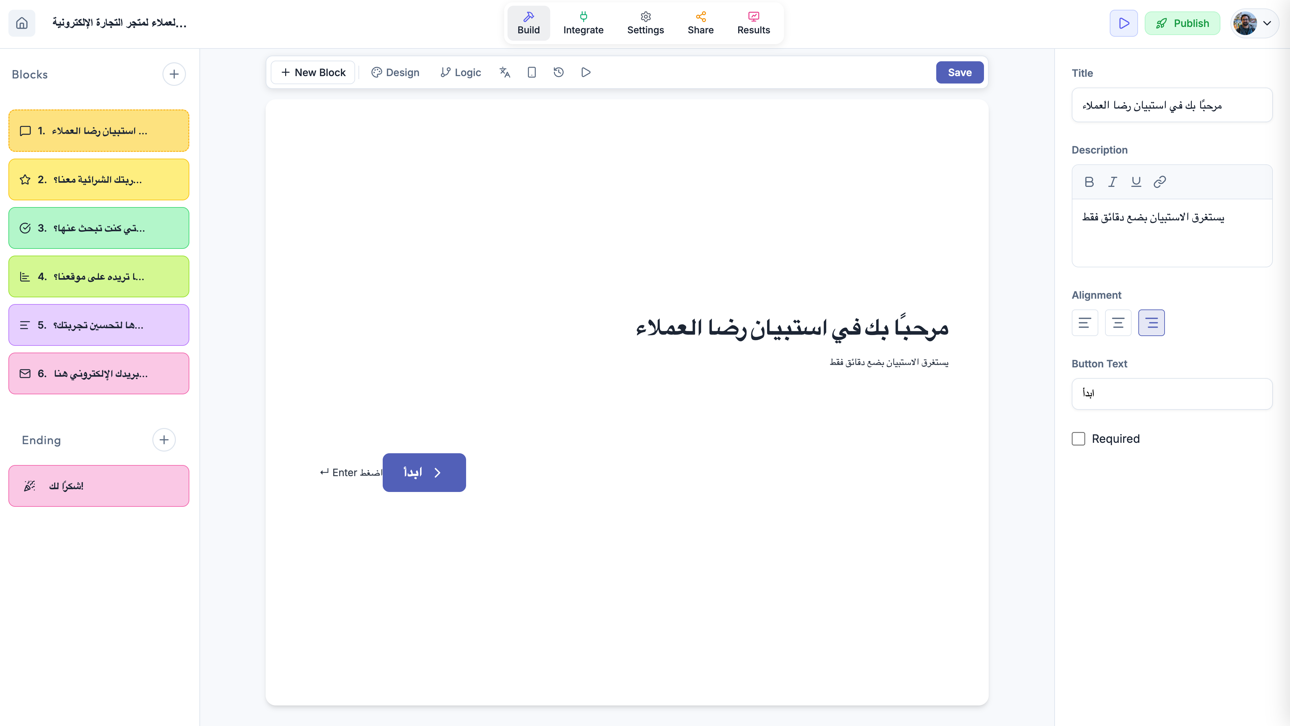Return home via the house icon
Viewport: 1290px width, 726px height.
pyautogui.click(x=21, y=21)
